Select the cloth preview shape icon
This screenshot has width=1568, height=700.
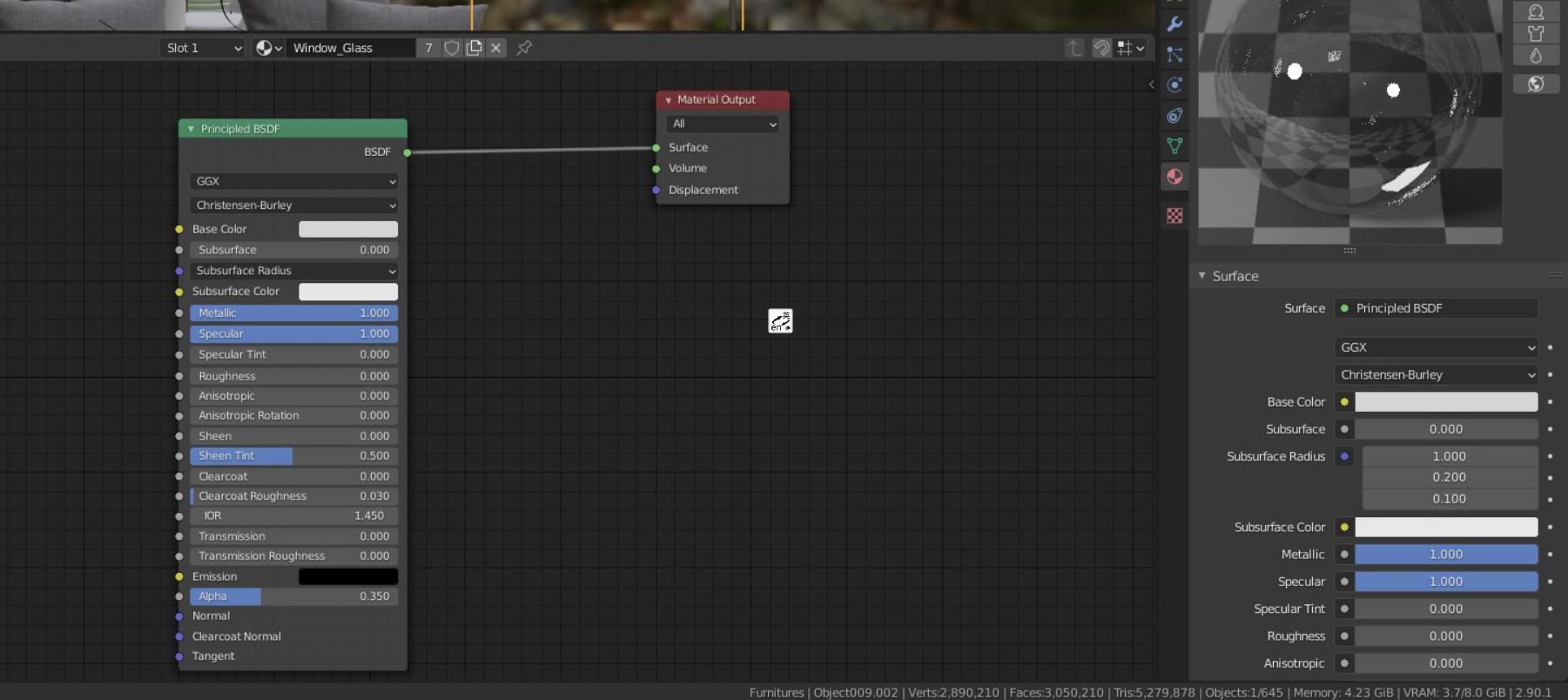1536,33
